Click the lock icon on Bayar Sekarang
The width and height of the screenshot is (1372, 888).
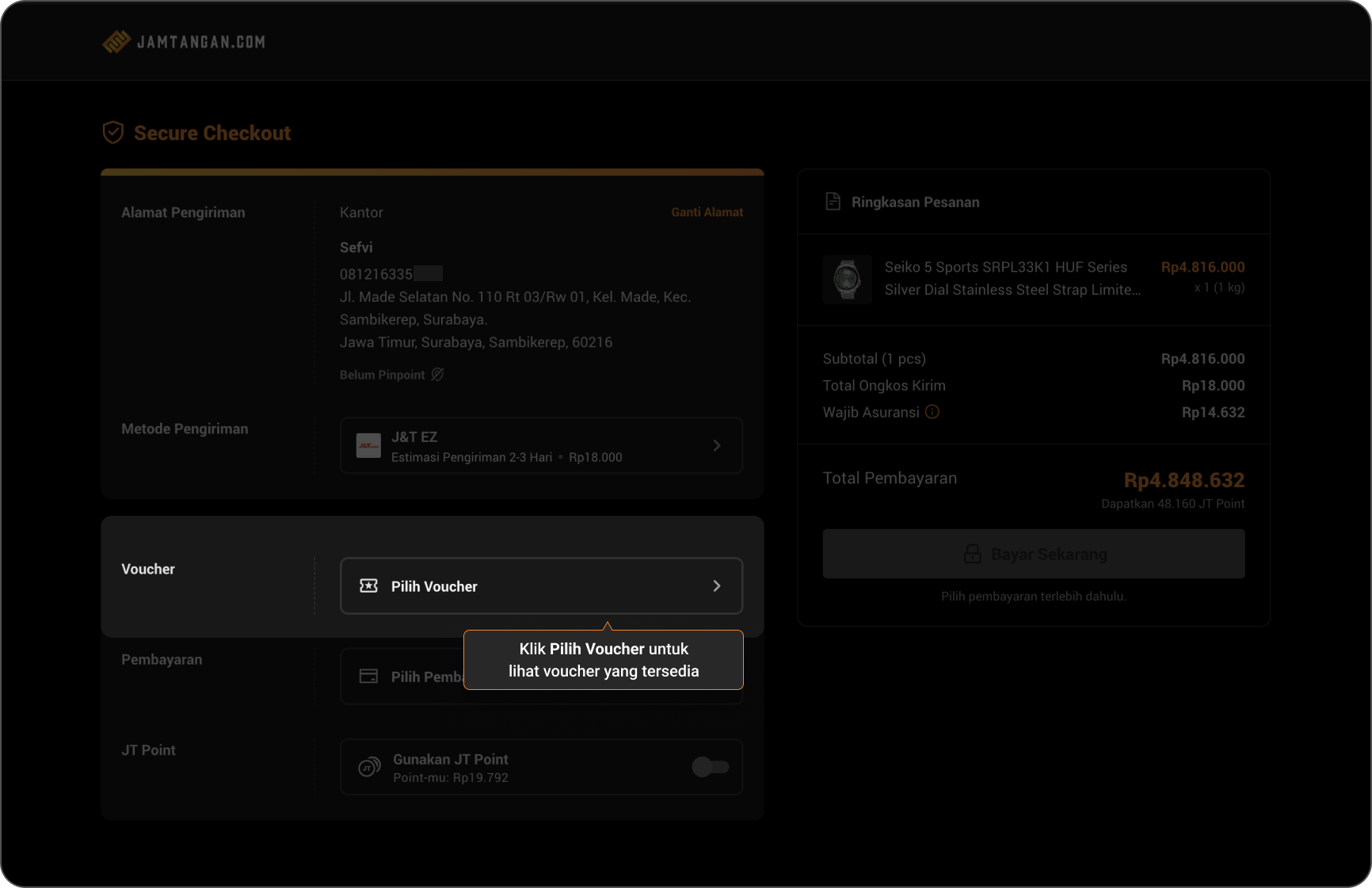(972, 554)
